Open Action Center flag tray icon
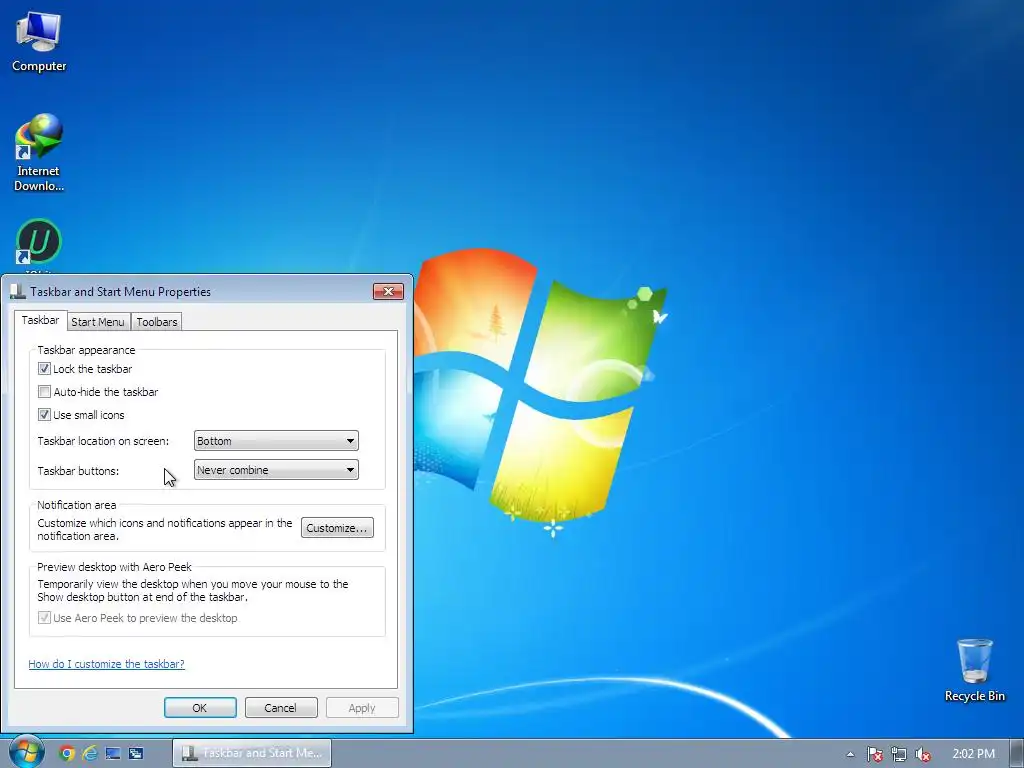The height and width of the screenshot is (768, 1024). (874, 754)
